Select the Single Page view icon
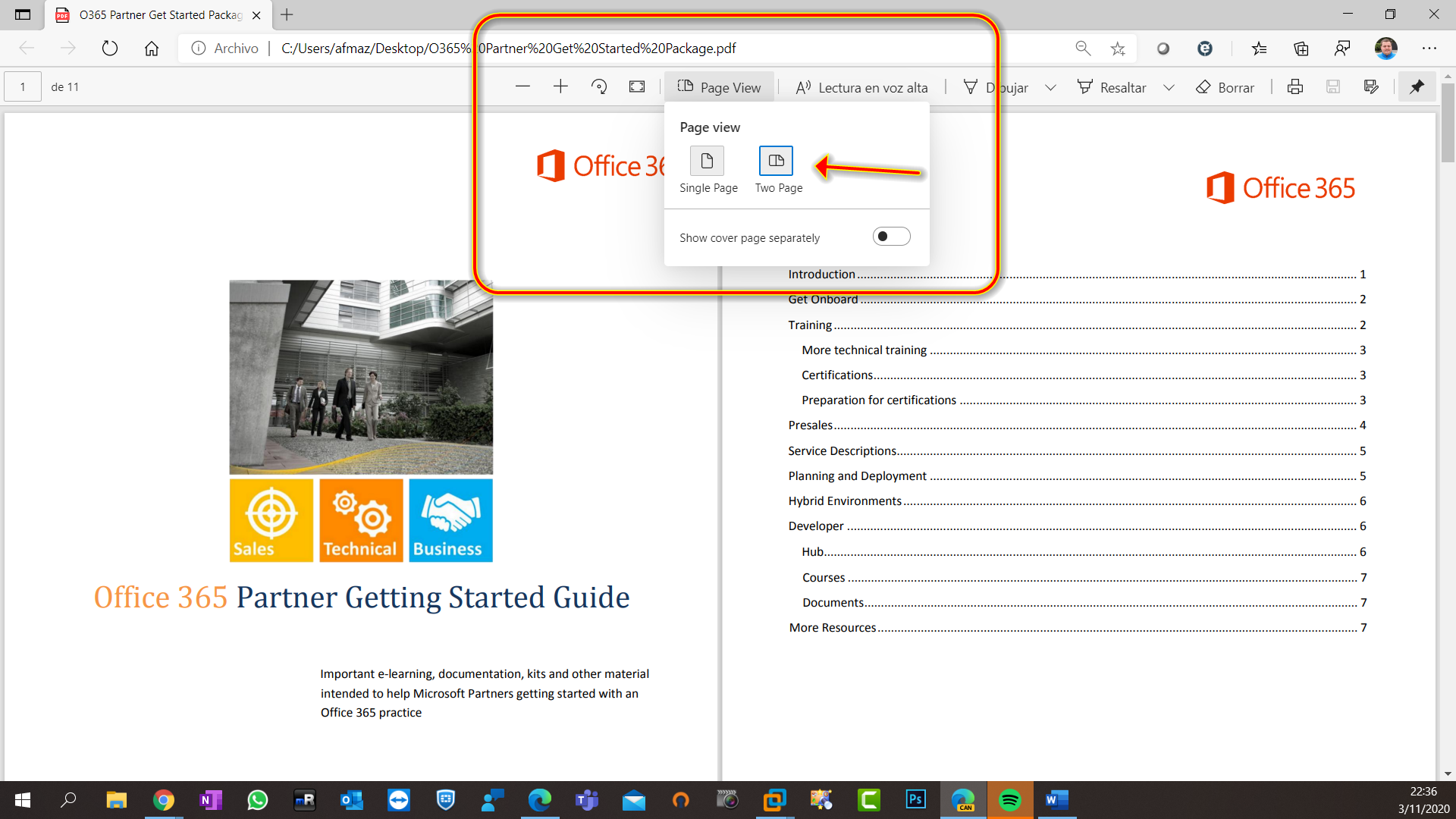The width and height of the screenshot is (1456, 819). 706,161
